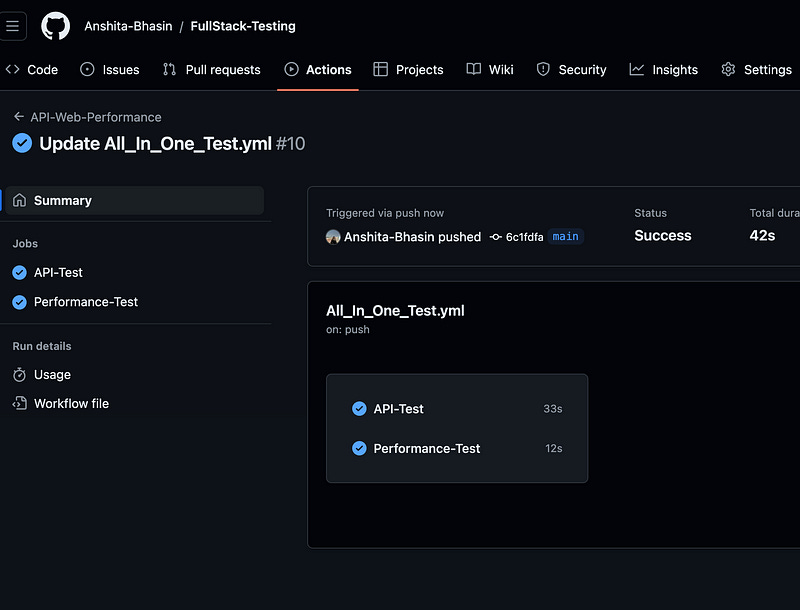Click the GitHub Octocat logo
The image size is (800, 610).
55,26
